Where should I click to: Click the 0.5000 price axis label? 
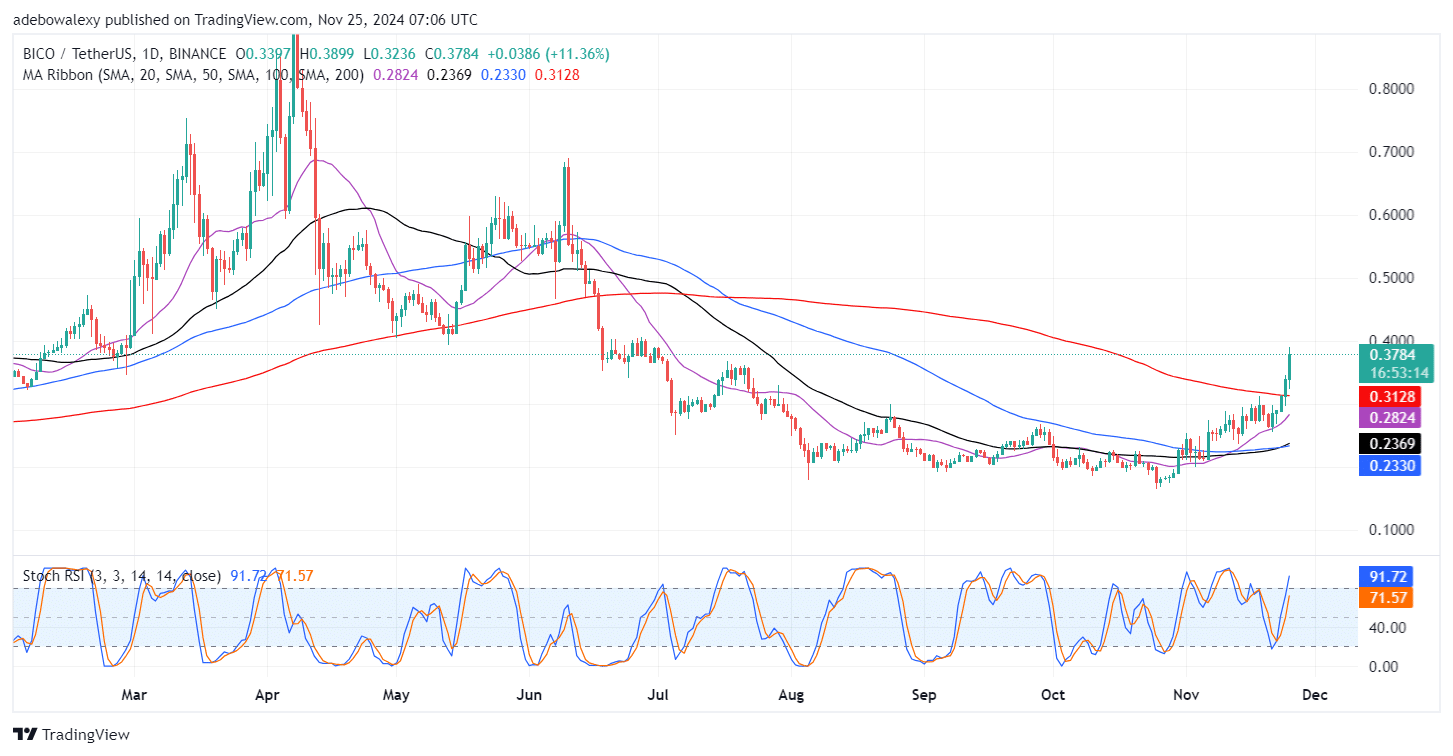1391,278
